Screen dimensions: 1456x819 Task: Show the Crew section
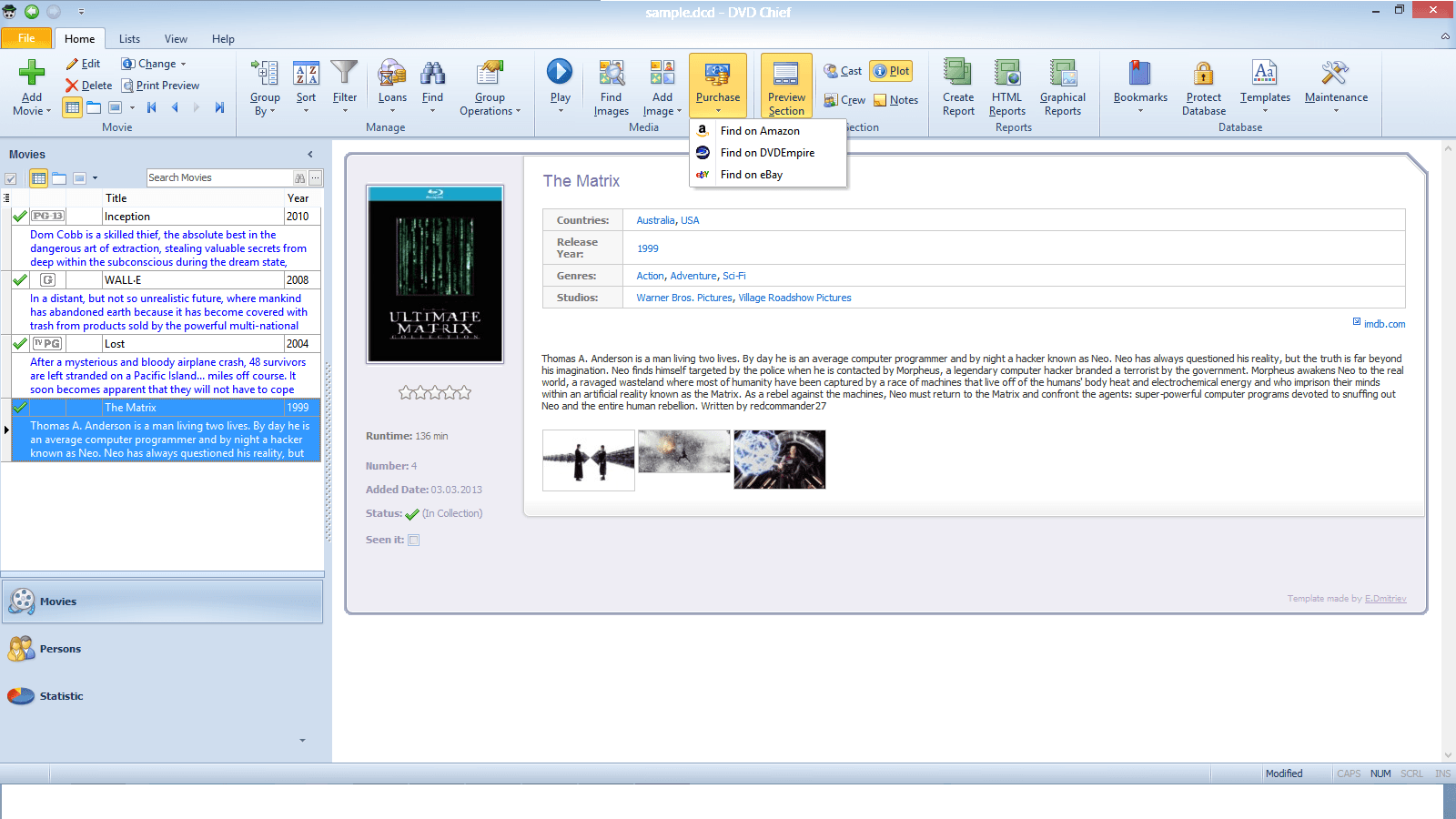tap(844, 100)
